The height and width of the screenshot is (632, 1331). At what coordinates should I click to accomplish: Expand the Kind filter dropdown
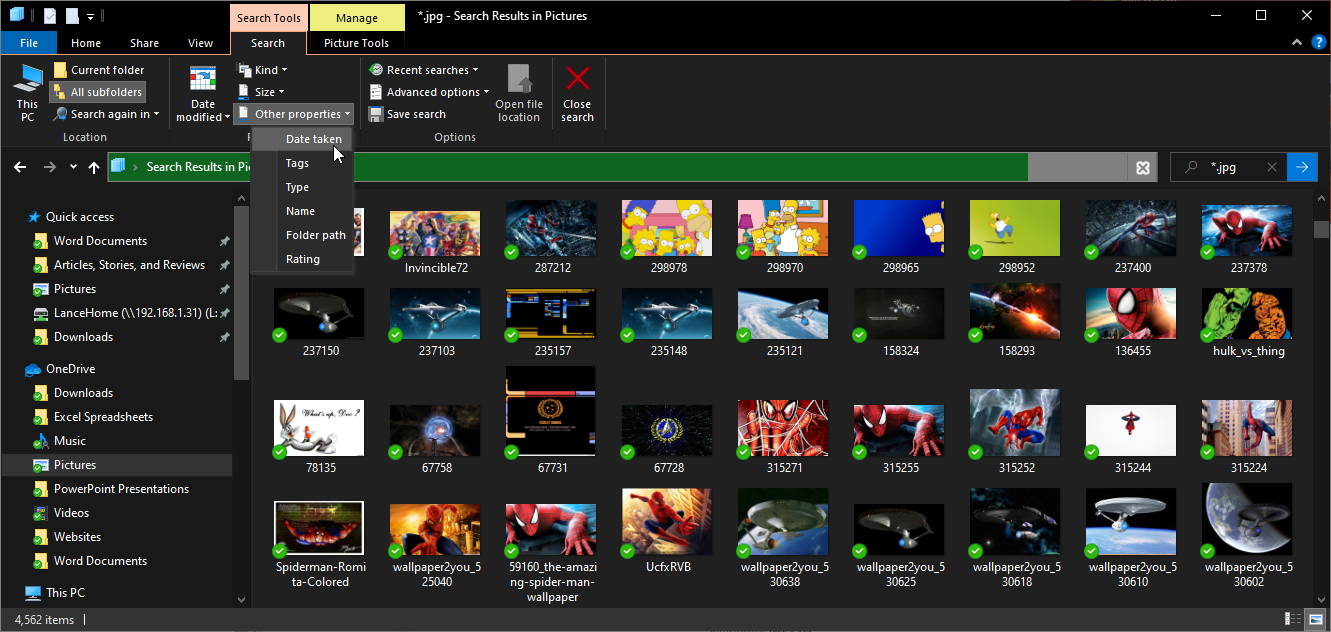coord(262,70)
